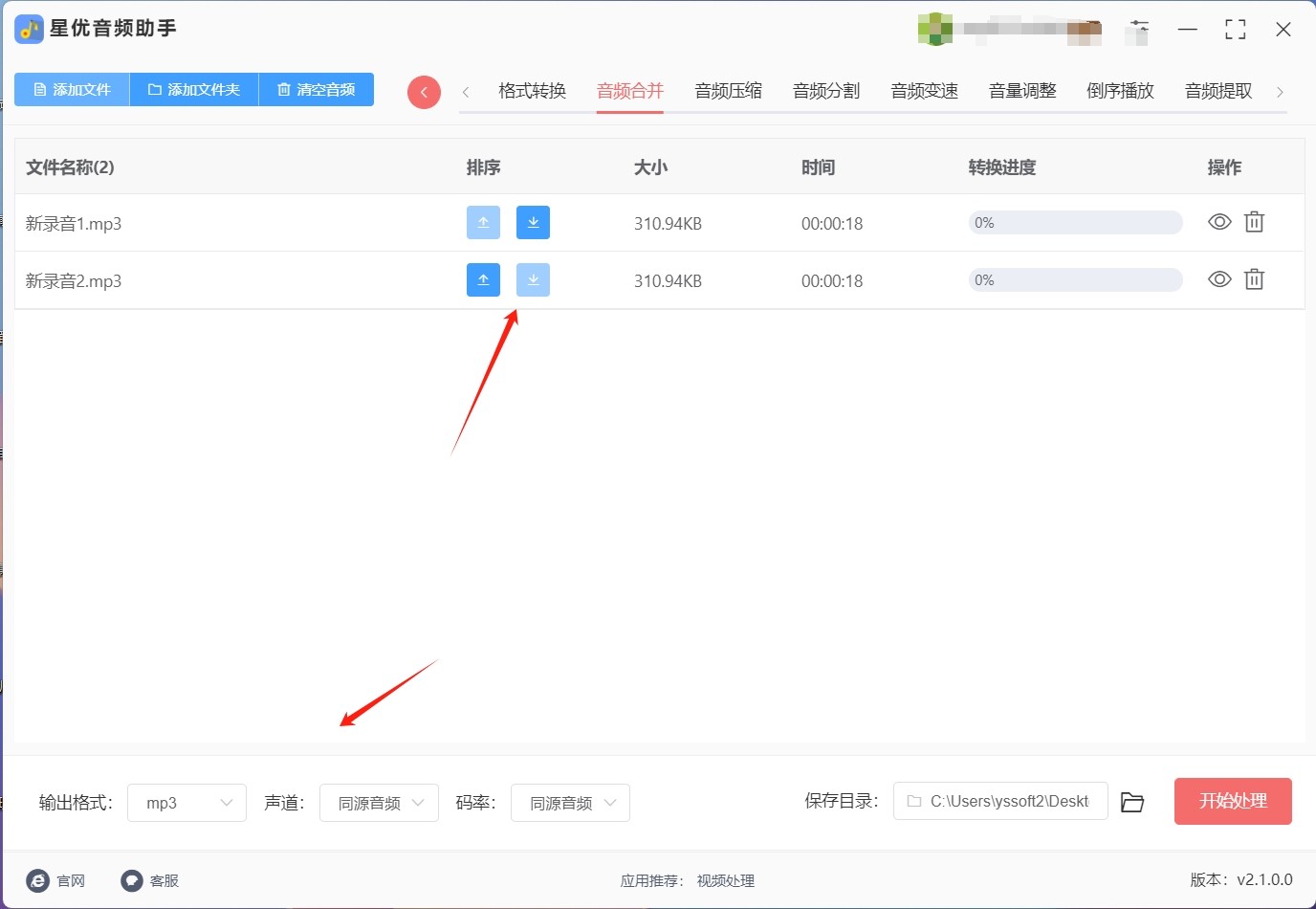Open the 码率 bitrate dropdown
1316x909 pixels.
[x=570, y=803]
